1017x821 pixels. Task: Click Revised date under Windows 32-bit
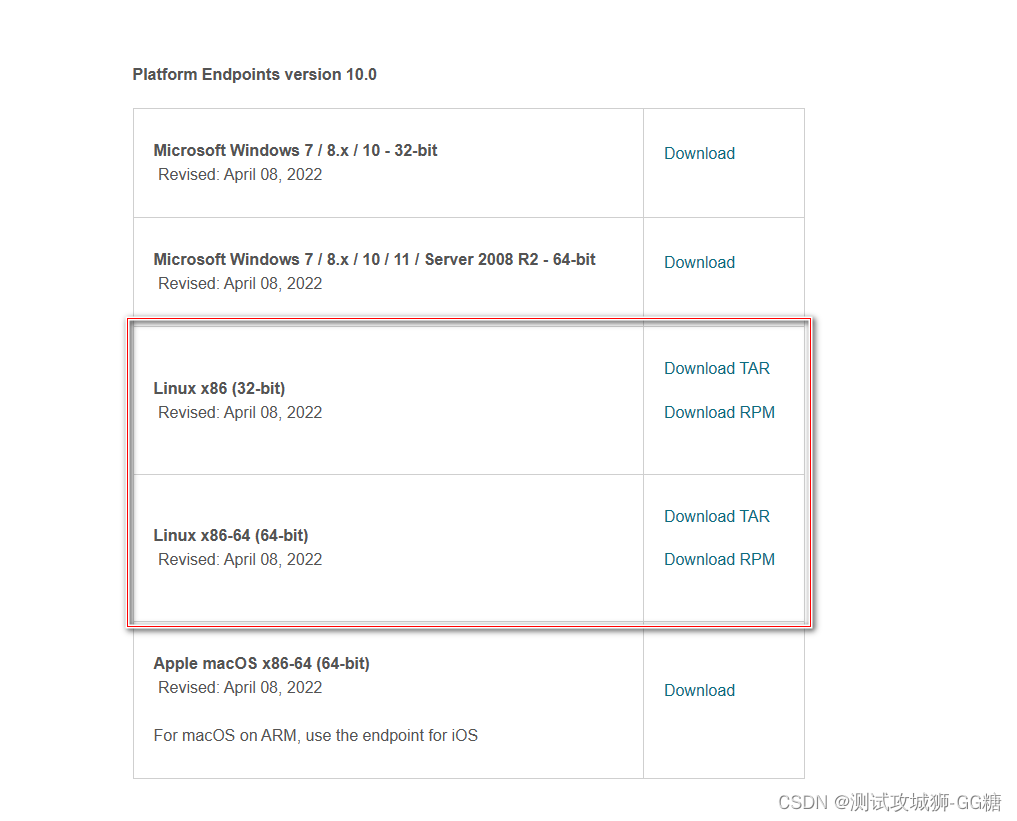coord(239,174)
